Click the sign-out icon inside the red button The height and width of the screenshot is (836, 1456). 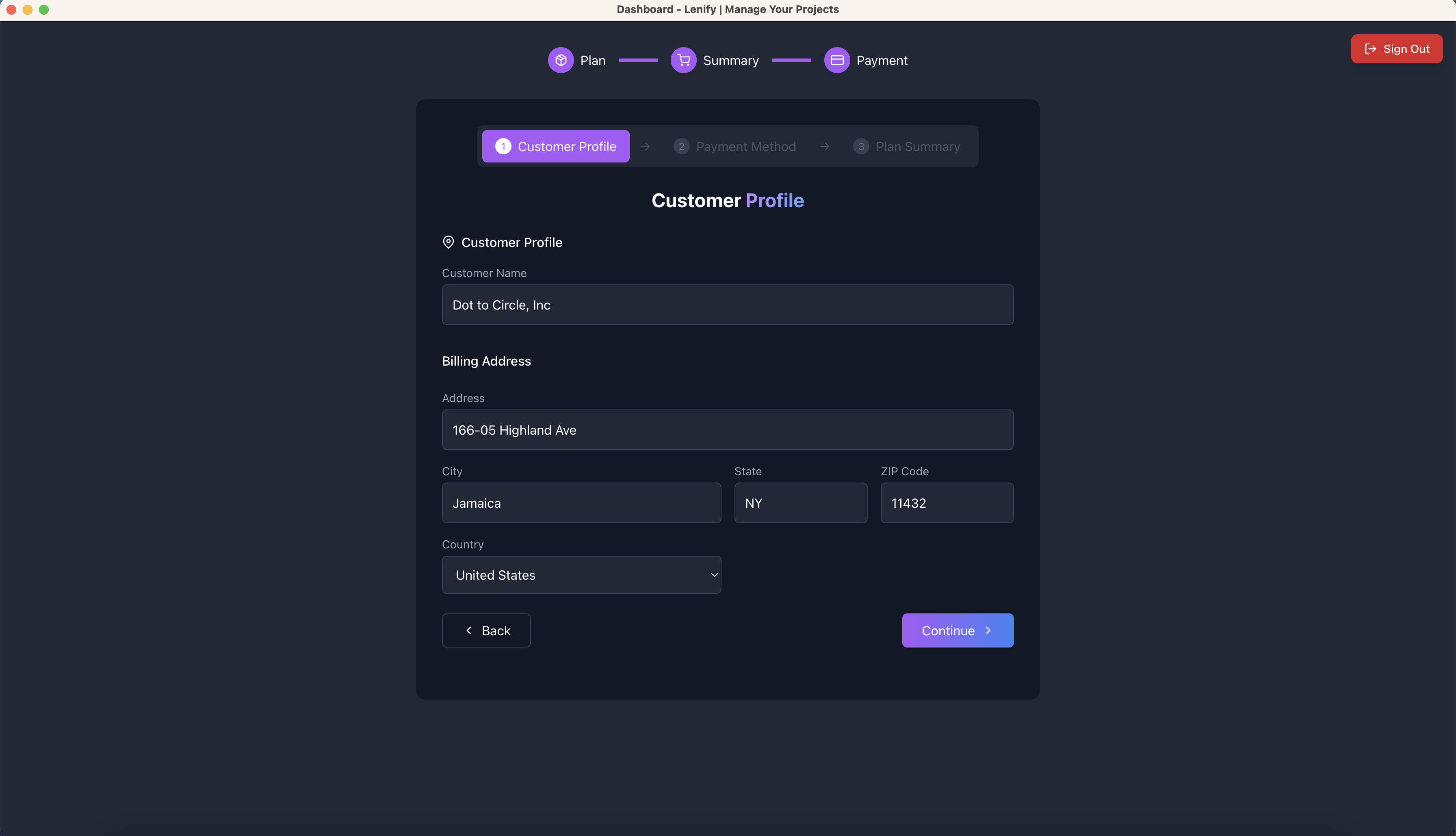coord(1370,48)
